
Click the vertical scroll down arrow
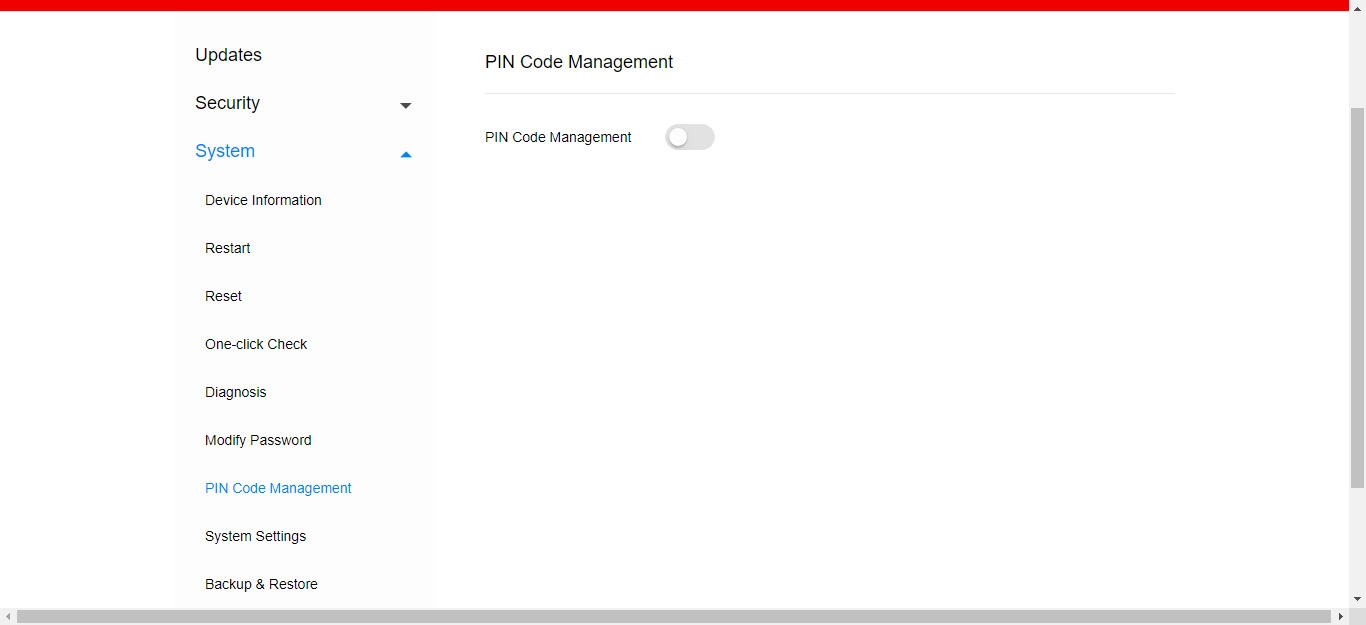(1357, 599)
